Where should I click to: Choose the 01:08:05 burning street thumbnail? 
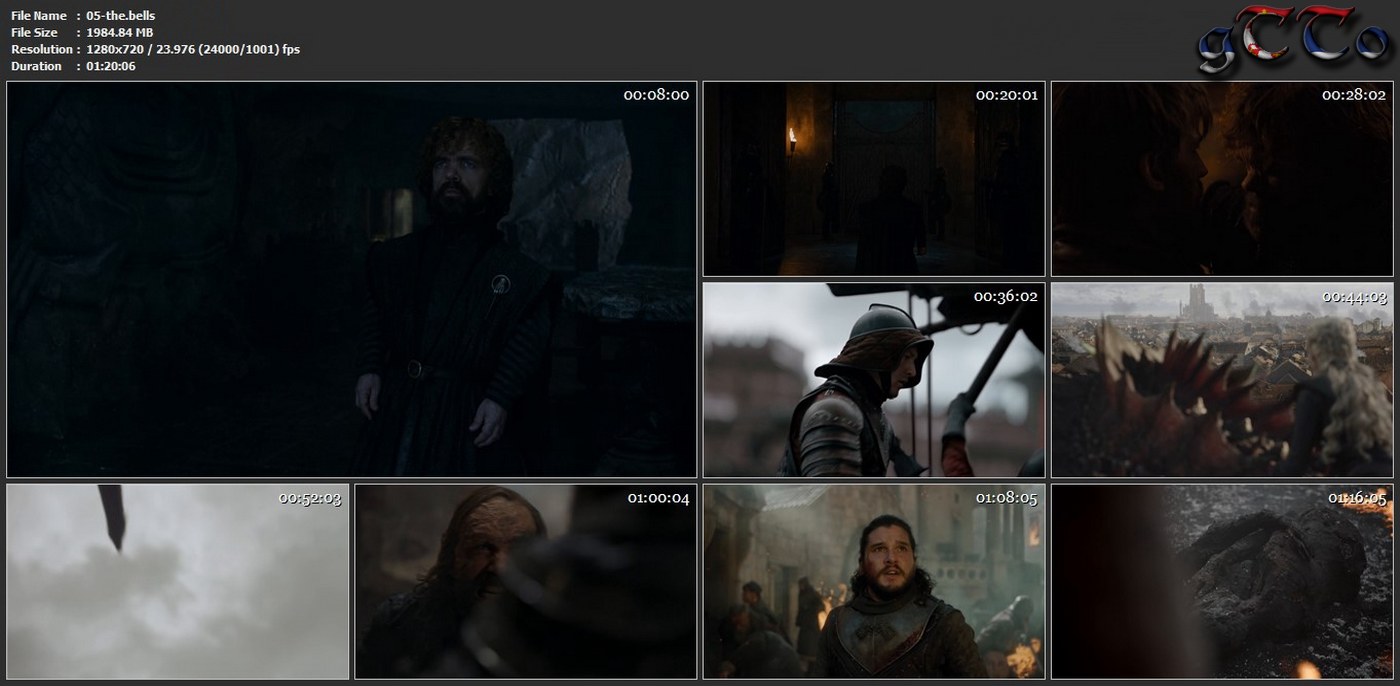click(874, 582)
